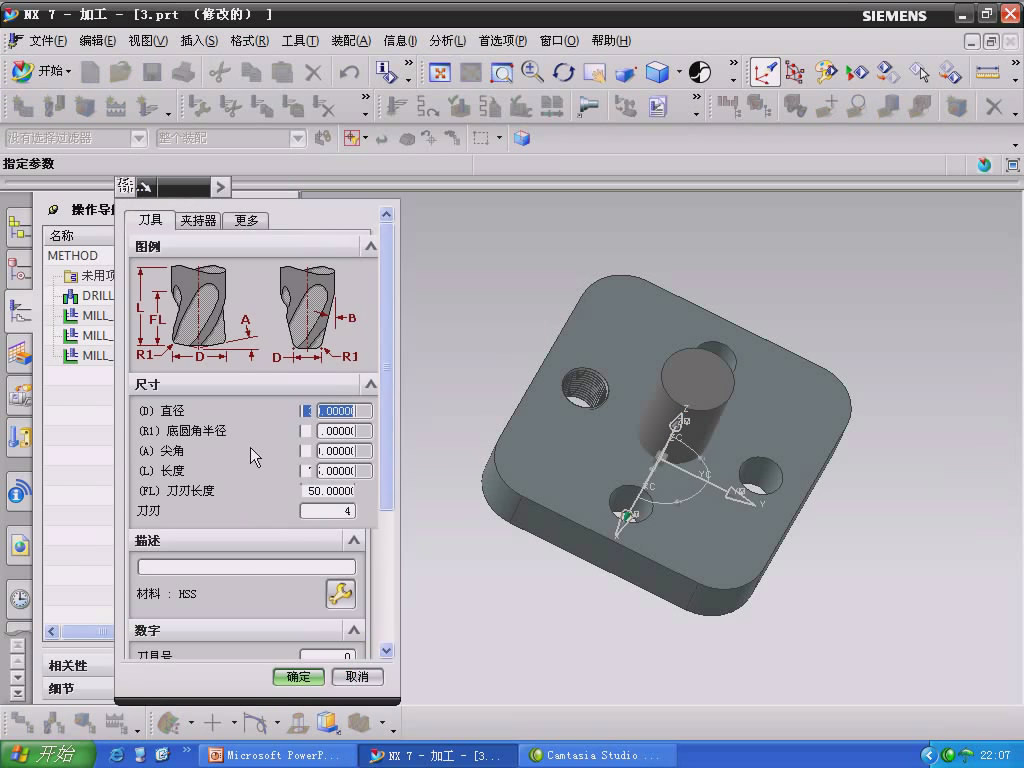This screenshot has height=768, width=1024.
Task: Select the 未用项 tree item
Action: point(89,276)
